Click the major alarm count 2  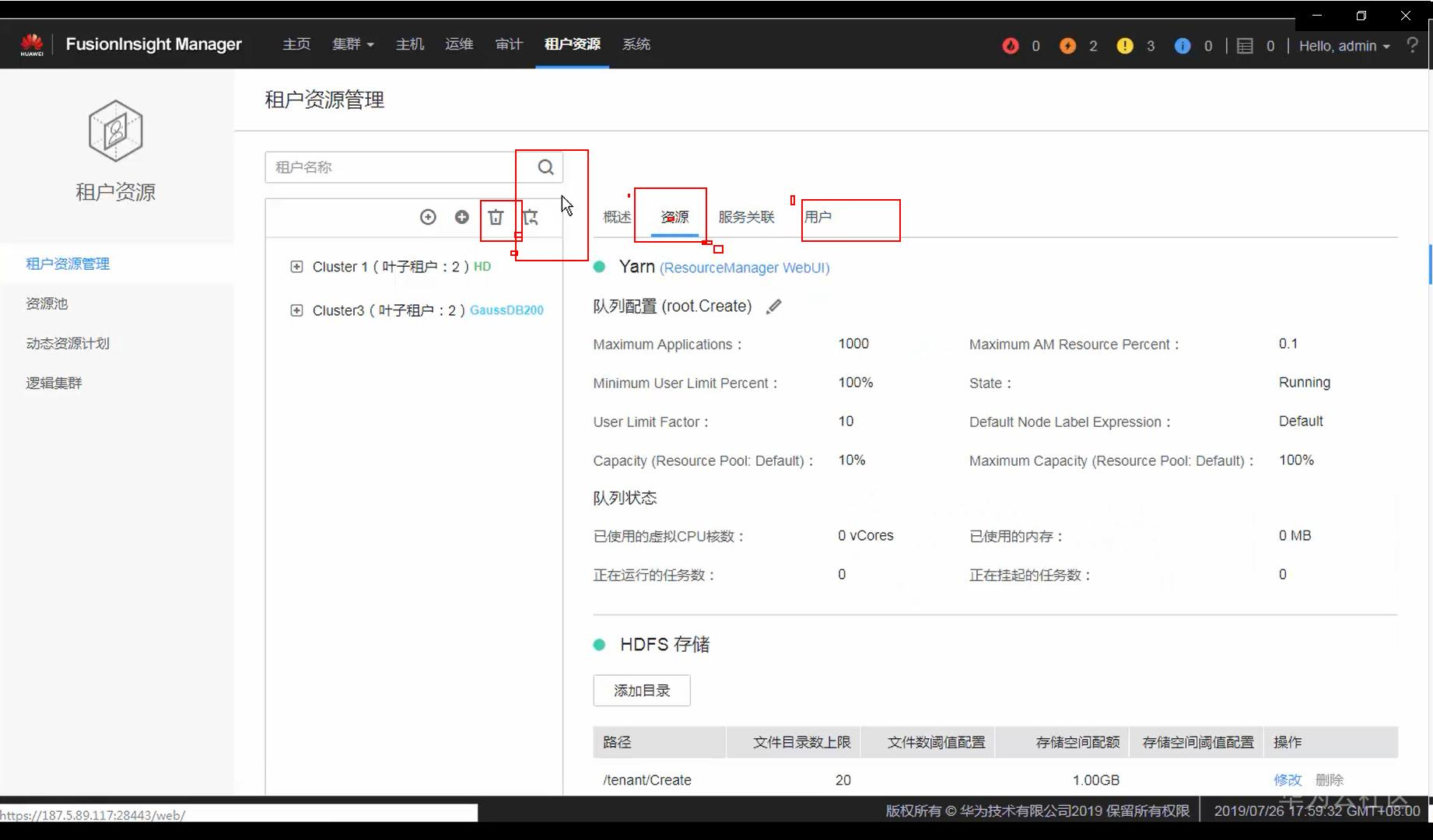1093,46
